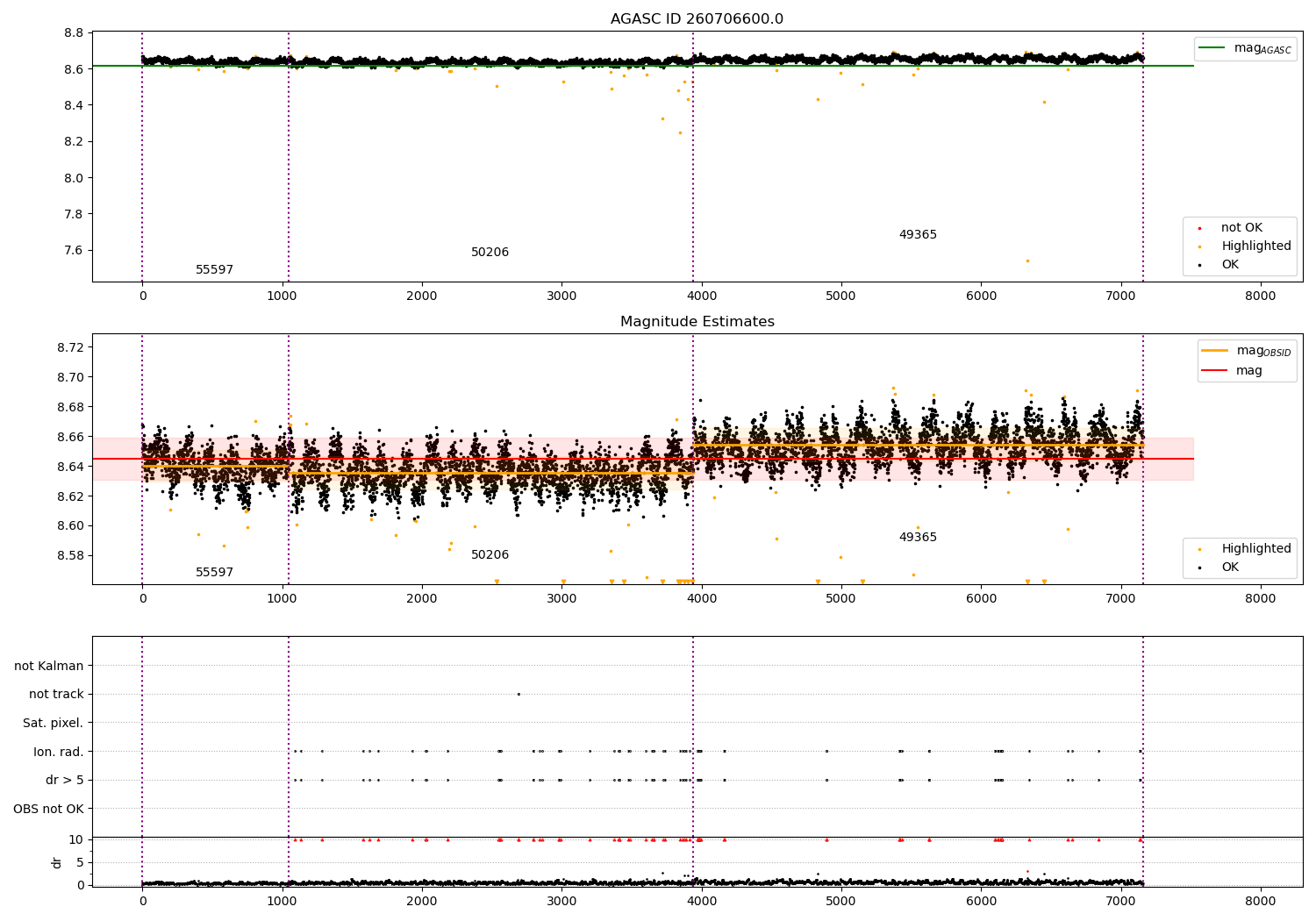Image resolution: width=1316 pixels, height=921 pixels.
Task: Click the 'Sat. pixel.' row label
Action: pyautogui.click(x=53, y=724)
